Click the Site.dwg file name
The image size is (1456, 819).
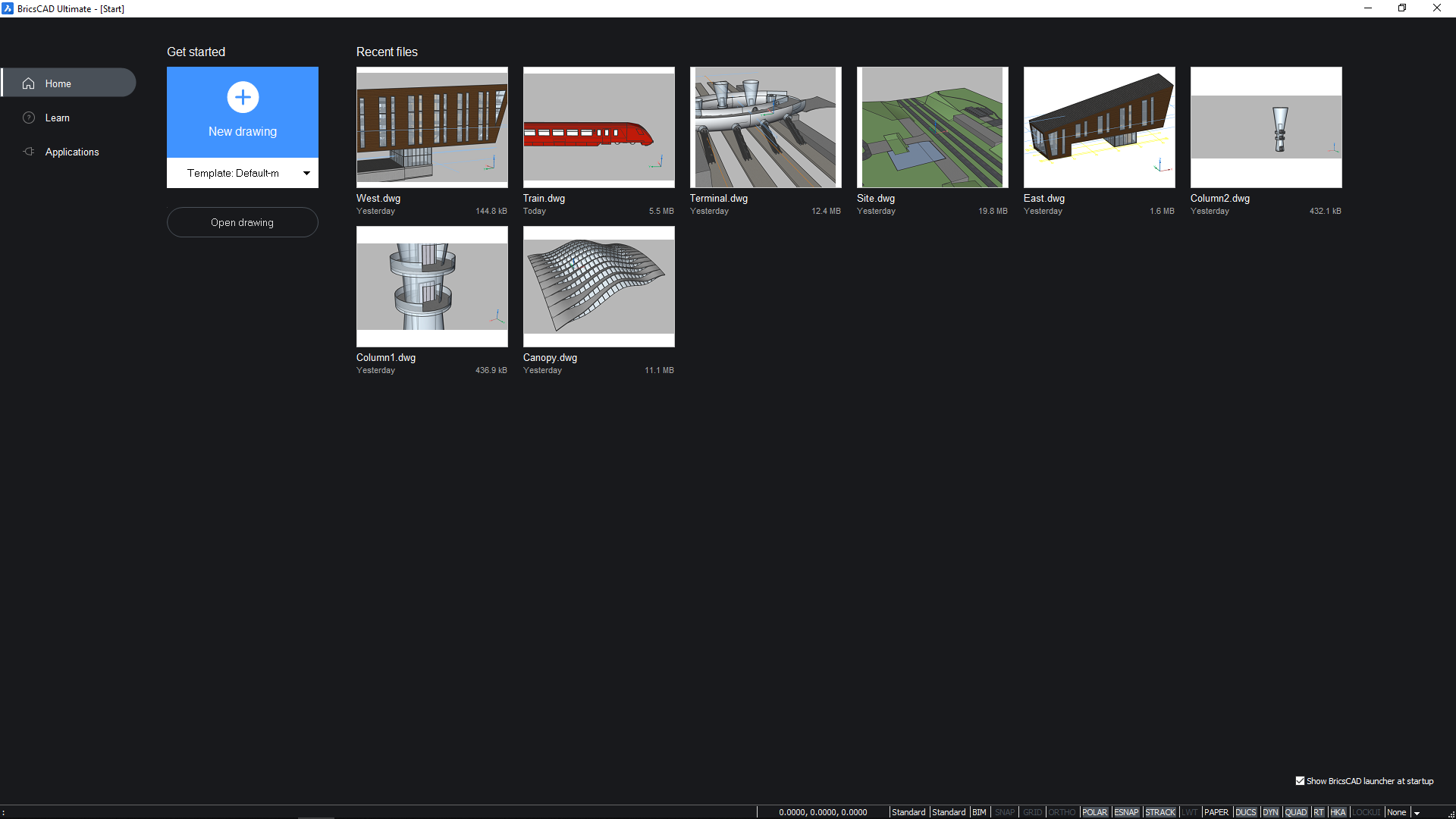click(876, 198)
